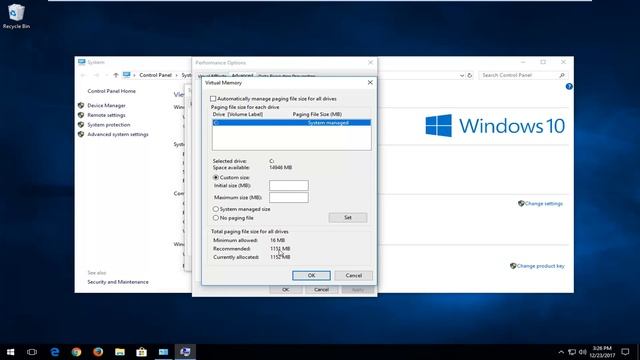Click the search magnifier in Control Panel
Image resolution: width=640 pixels, height=360 pixels.
pos(562,76)
